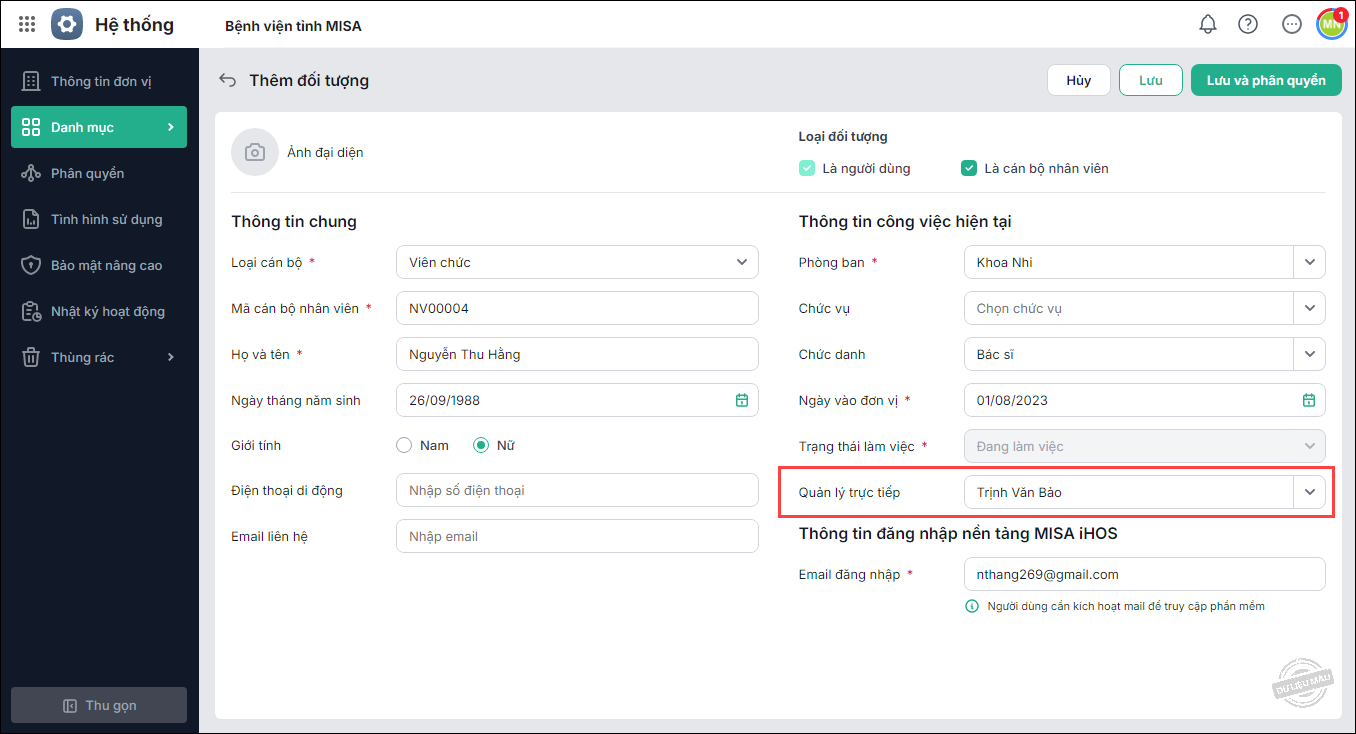1356x734 pixels.
Task: Open calendar for Ngày tháng năm sinh
Action: coord(742,400)
